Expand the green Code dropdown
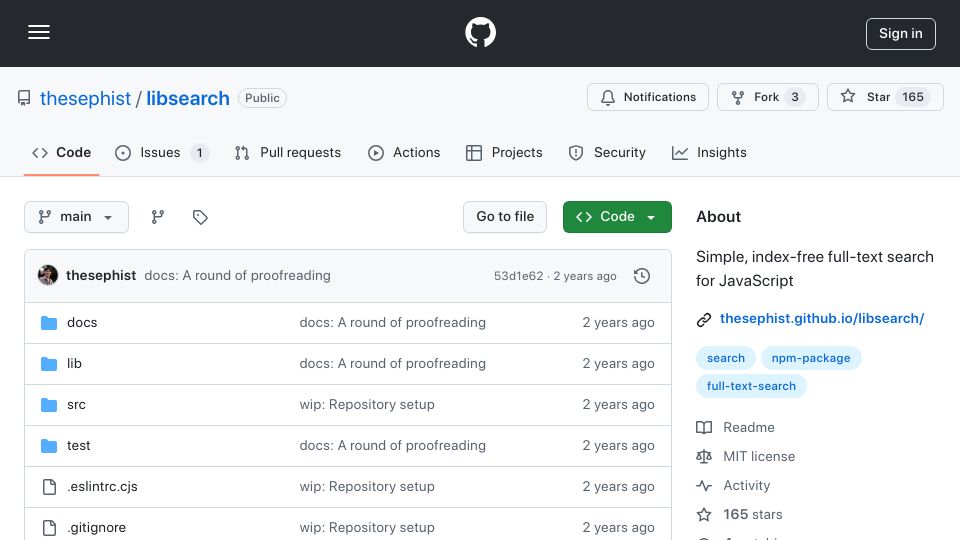The image size is (960, 540). point(617,217)
